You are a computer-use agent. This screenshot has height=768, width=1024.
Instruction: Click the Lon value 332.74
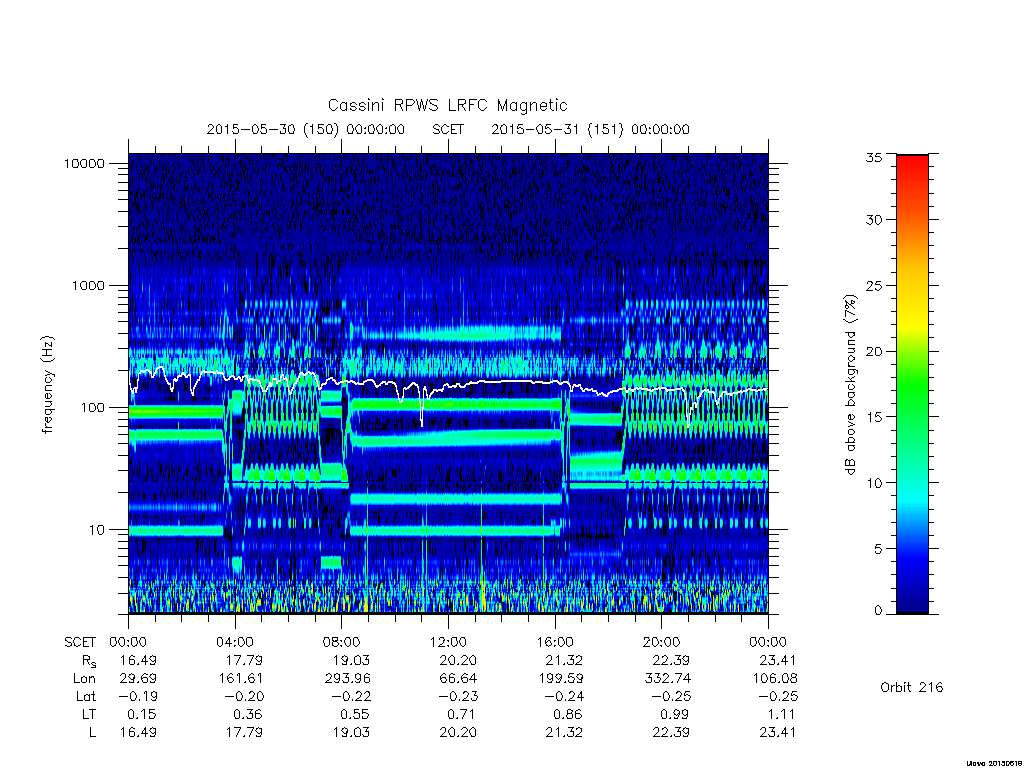667,679
